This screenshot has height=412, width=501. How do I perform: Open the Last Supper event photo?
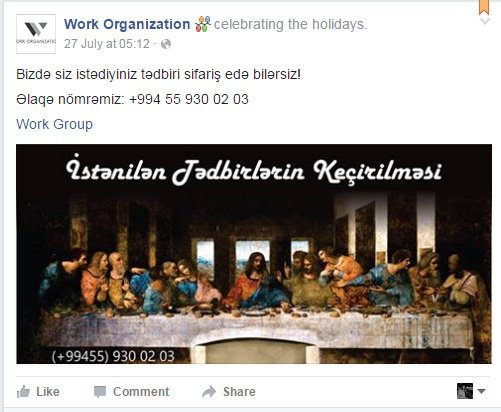tap(254, 254)
